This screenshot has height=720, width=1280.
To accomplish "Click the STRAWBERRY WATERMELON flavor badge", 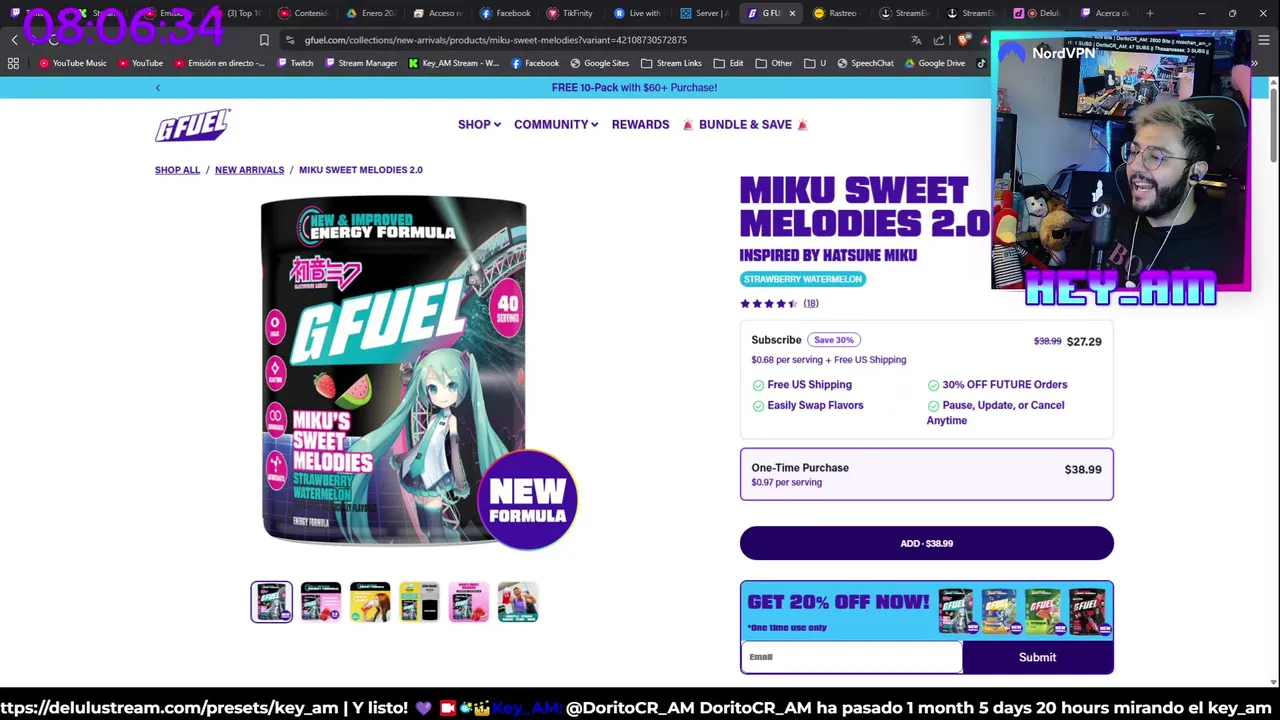I will tap(802, 279).
